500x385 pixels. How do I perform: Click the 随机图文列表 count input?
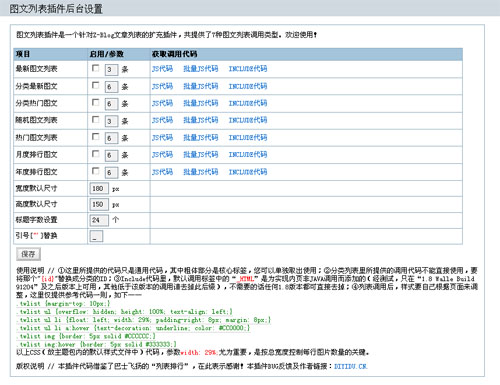(111, 121)
